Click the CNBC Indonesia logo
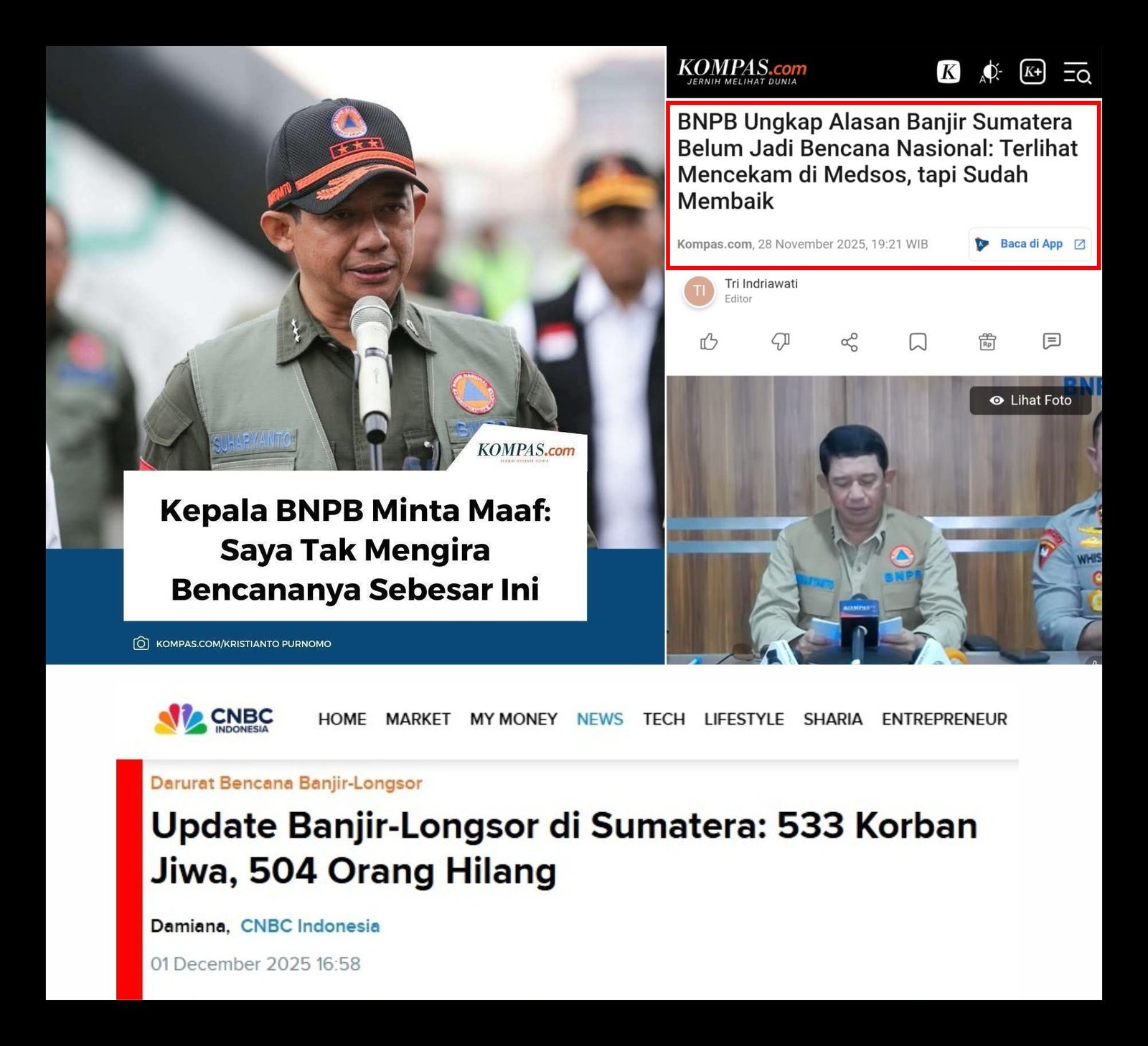Viewport: 1148px width, 1046px height. [x=214, y=719]
